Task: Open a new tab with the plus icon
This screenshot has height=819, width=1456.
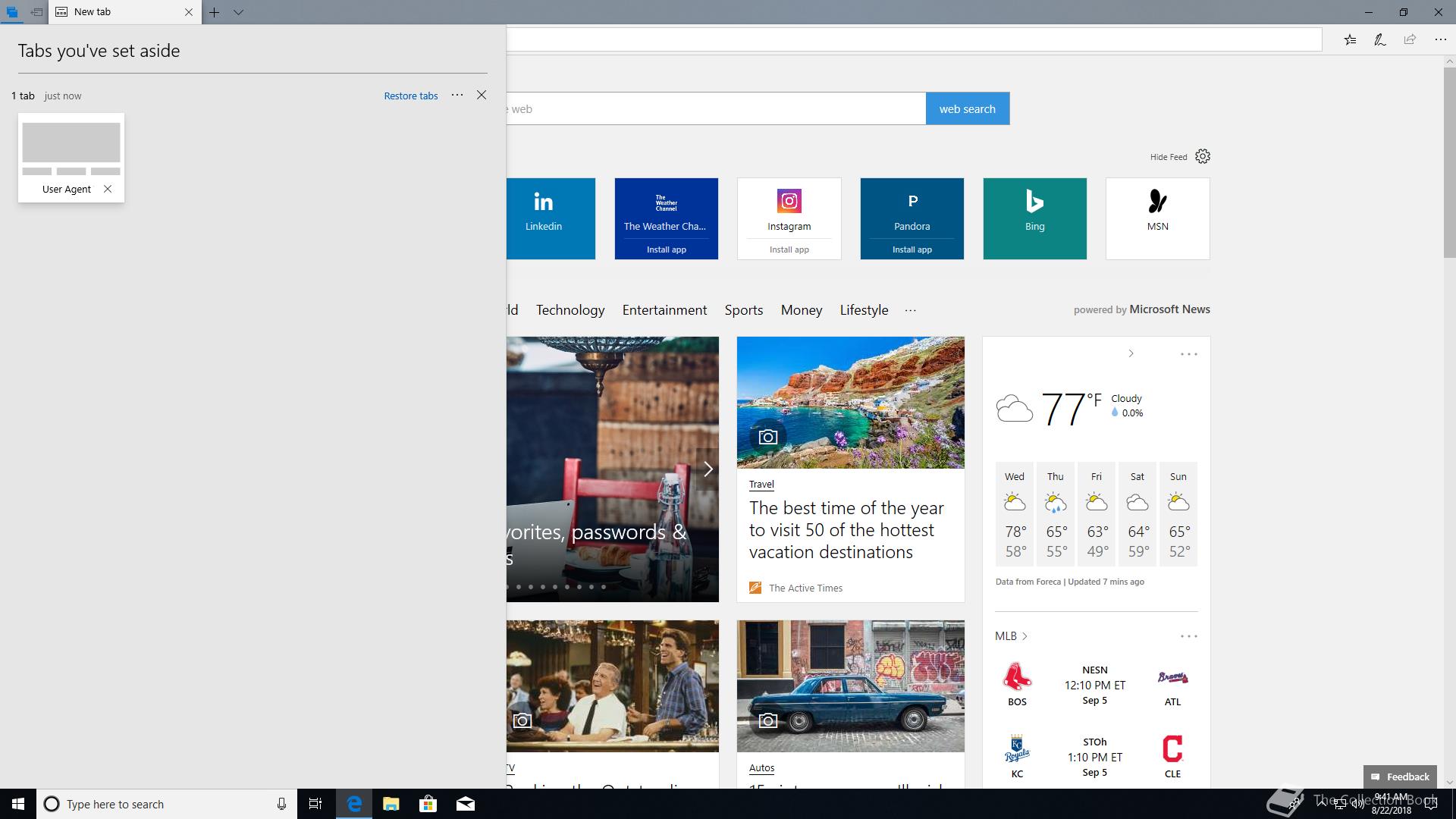Action: tap(215, 12)
